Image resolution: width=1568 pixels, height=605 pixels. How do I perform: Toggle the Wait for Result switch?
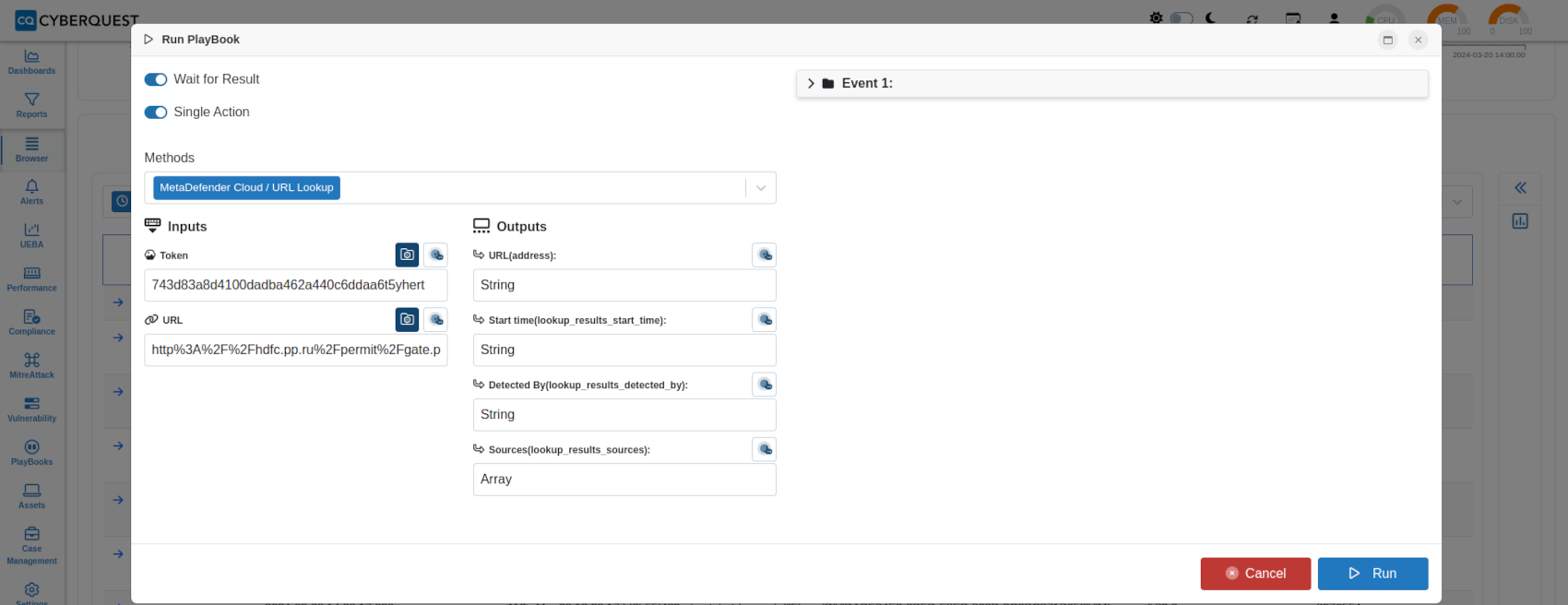tap(156, 79)
